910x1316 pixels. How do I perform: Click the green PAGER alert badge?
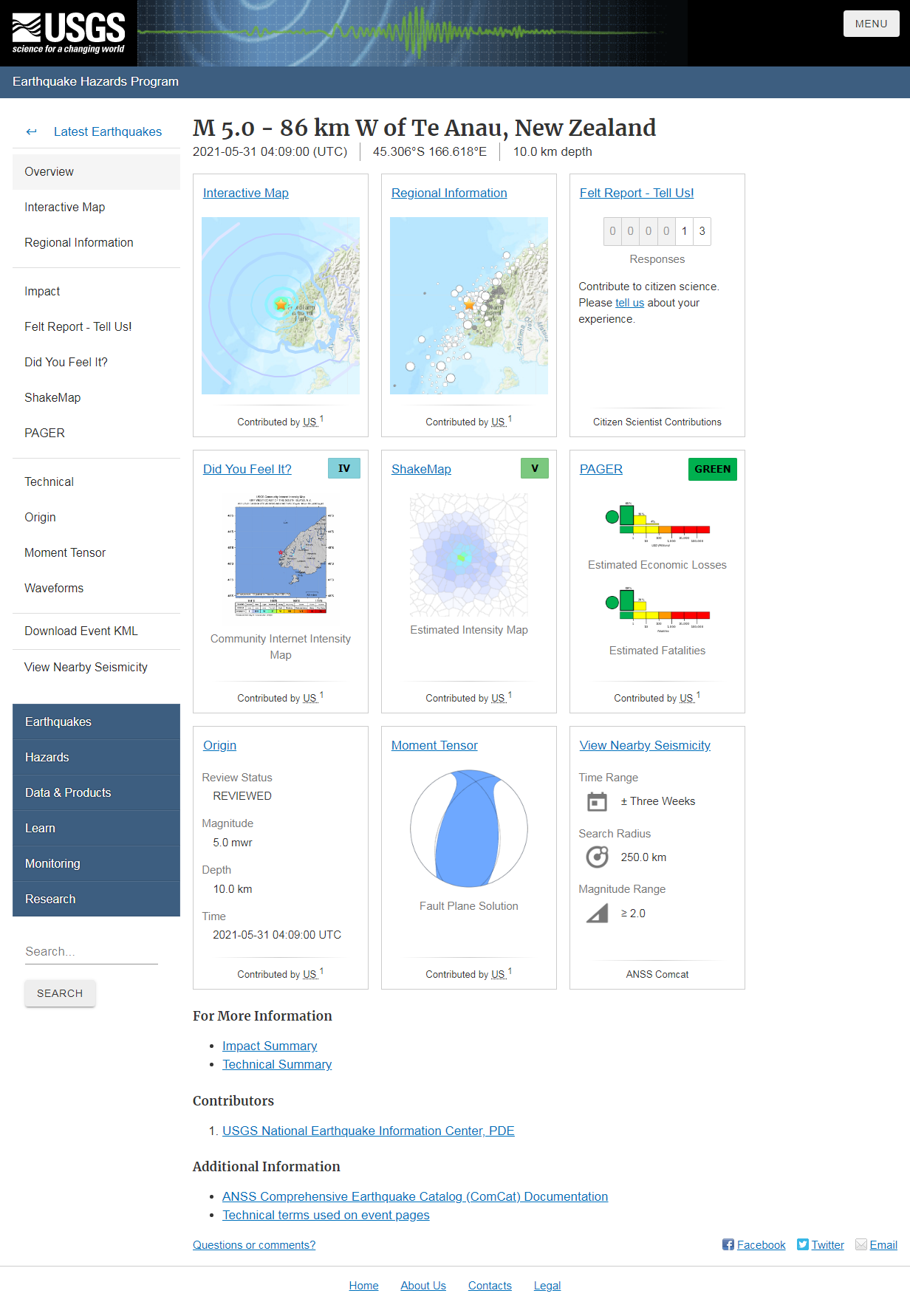(x=712, y=470)
